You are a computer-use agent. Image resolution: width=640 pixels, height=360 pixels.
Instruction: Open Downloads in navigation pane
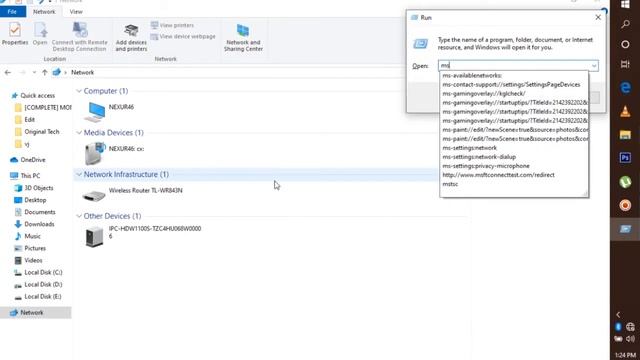pos(34,224)
